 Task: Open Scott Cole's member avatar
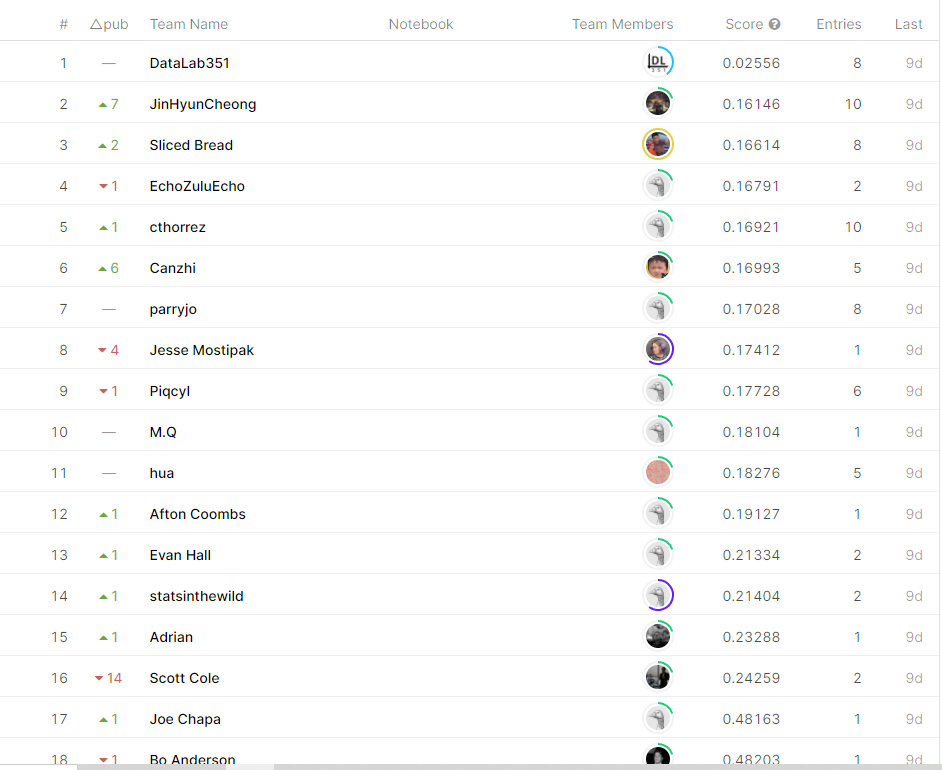(657, 678)
